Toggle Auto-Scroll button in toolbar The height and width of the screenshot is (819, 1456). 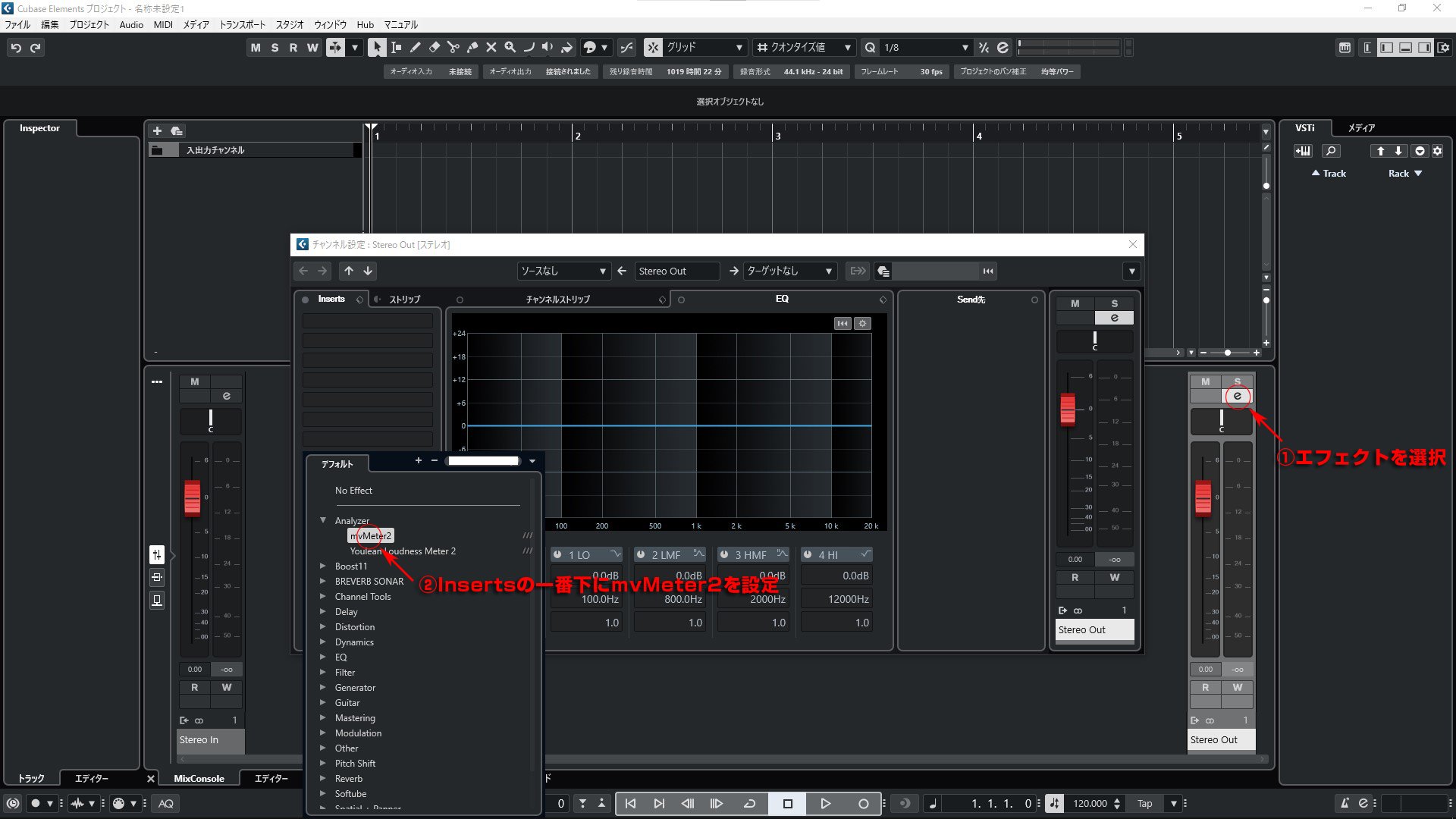click(x=335, y=48)
